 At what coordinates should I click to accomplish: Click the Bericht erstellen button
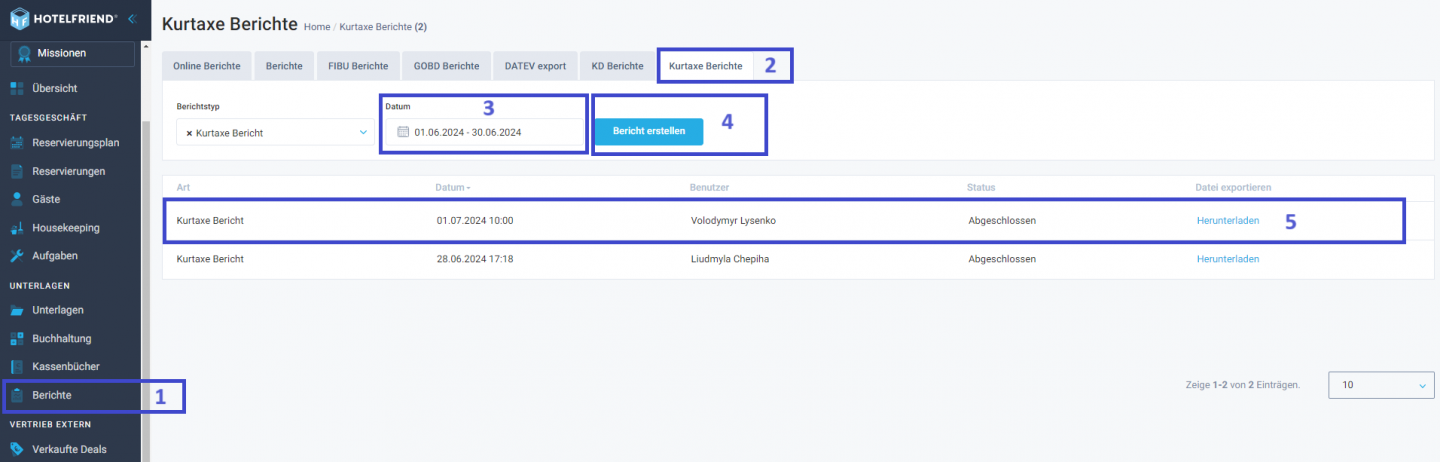coord(649,132)
